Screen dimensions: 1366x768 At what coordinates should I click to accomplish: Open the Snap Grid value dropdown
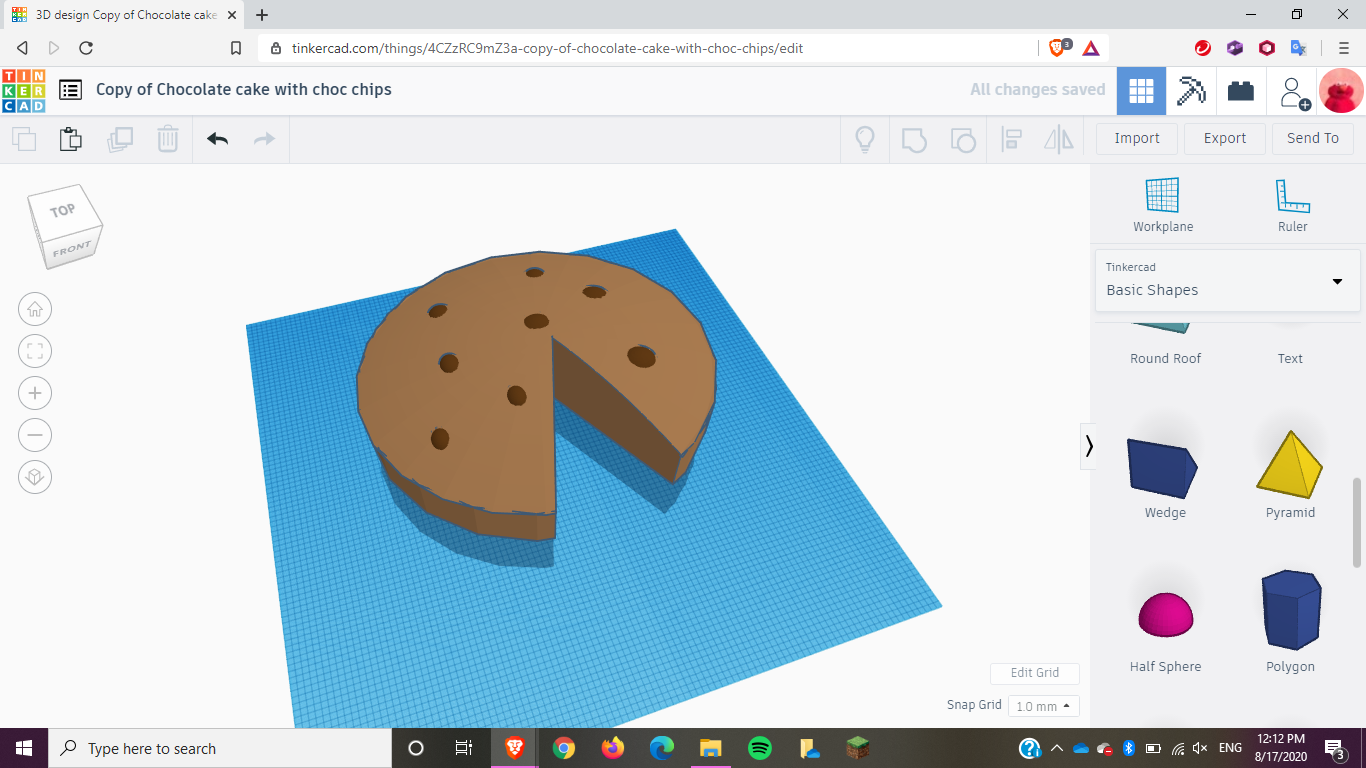coord(1043,705)
